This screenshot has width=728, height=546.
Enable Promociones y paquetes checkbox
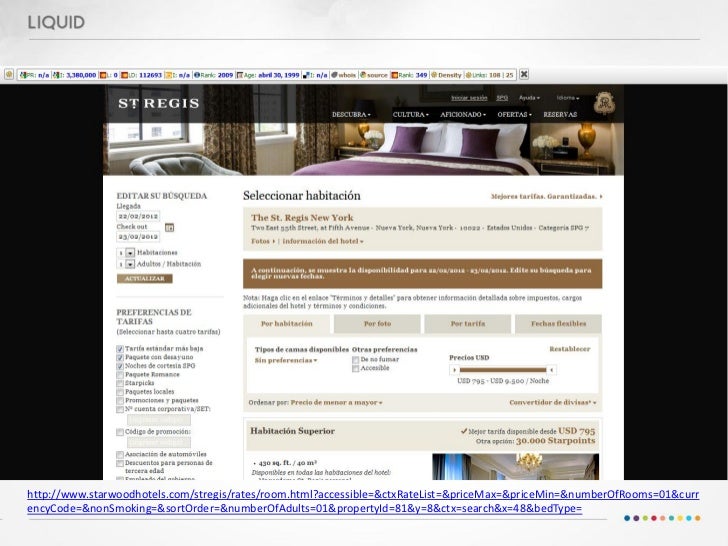point(120,401)
